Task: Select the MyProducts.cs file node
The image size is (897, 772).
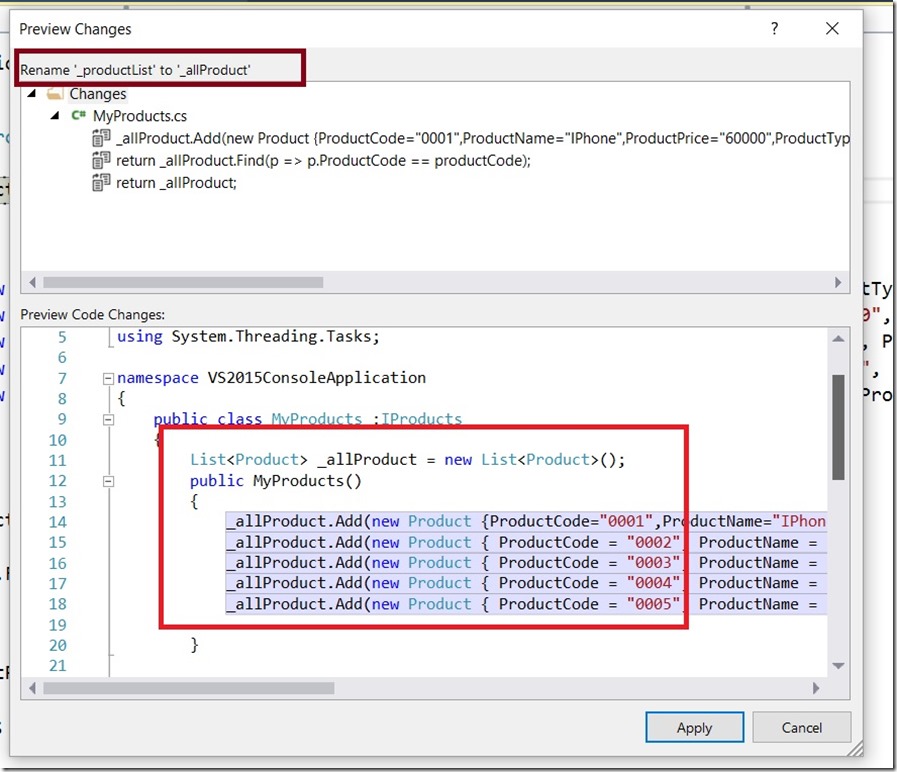Action: pos(139,116)
